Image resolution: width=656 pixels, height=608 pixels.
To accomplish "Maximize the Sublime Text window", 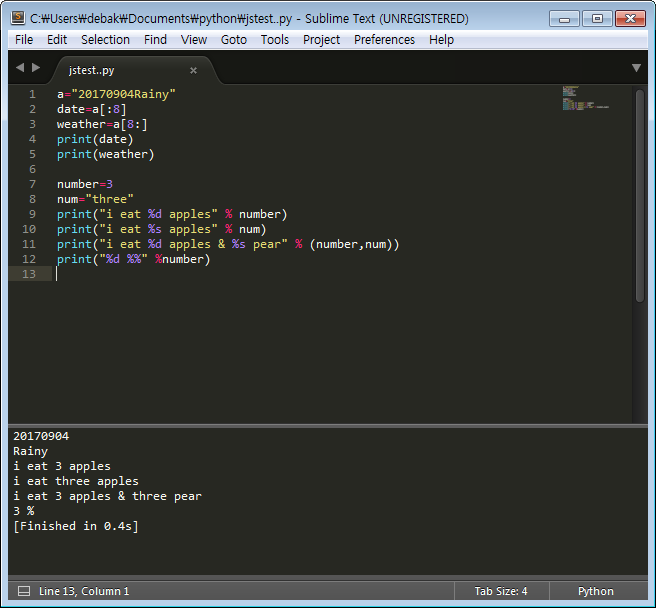I will (597, 19).
